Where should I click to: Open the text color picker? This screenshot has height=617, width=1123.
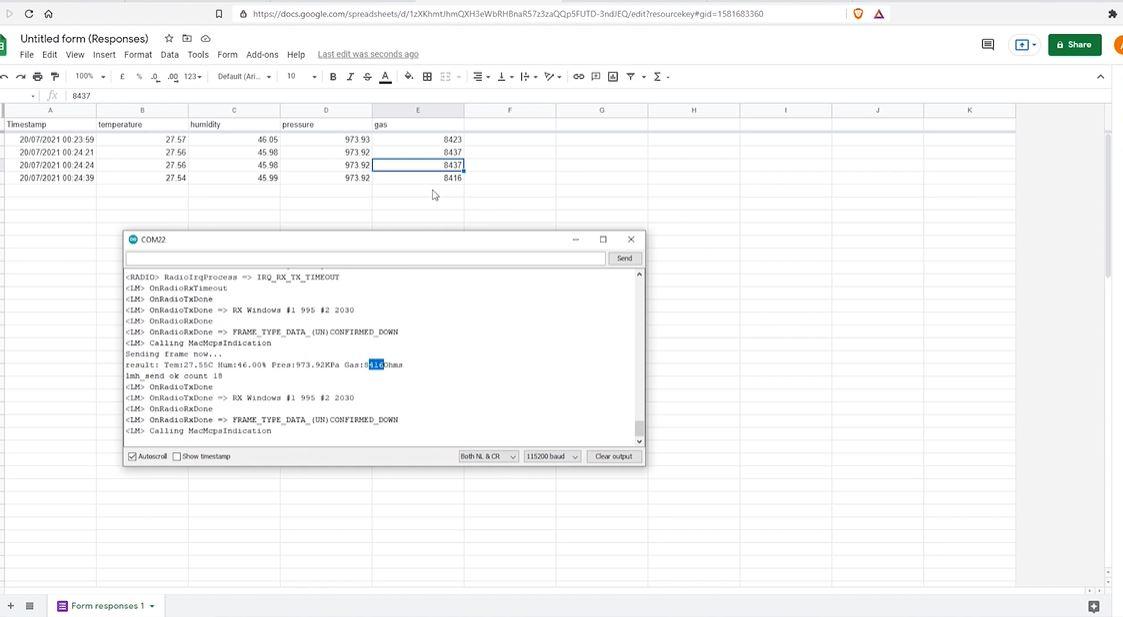point(385,77)
